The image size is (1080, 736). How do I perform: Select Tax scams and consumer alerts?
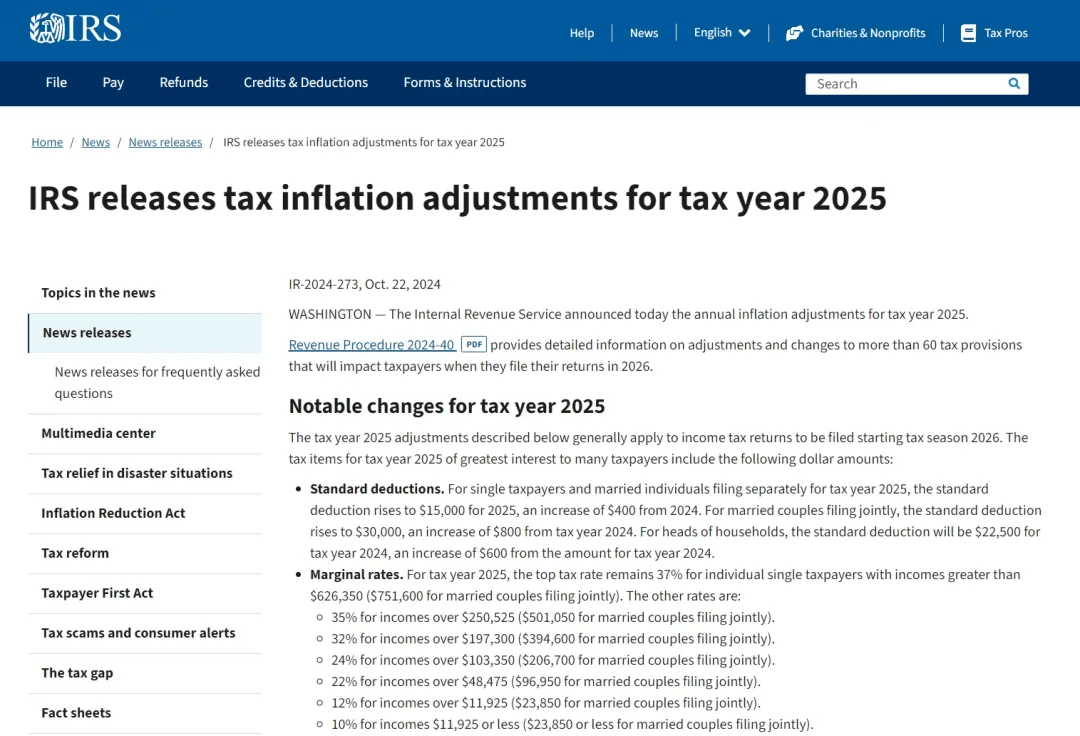click(138, 633)
